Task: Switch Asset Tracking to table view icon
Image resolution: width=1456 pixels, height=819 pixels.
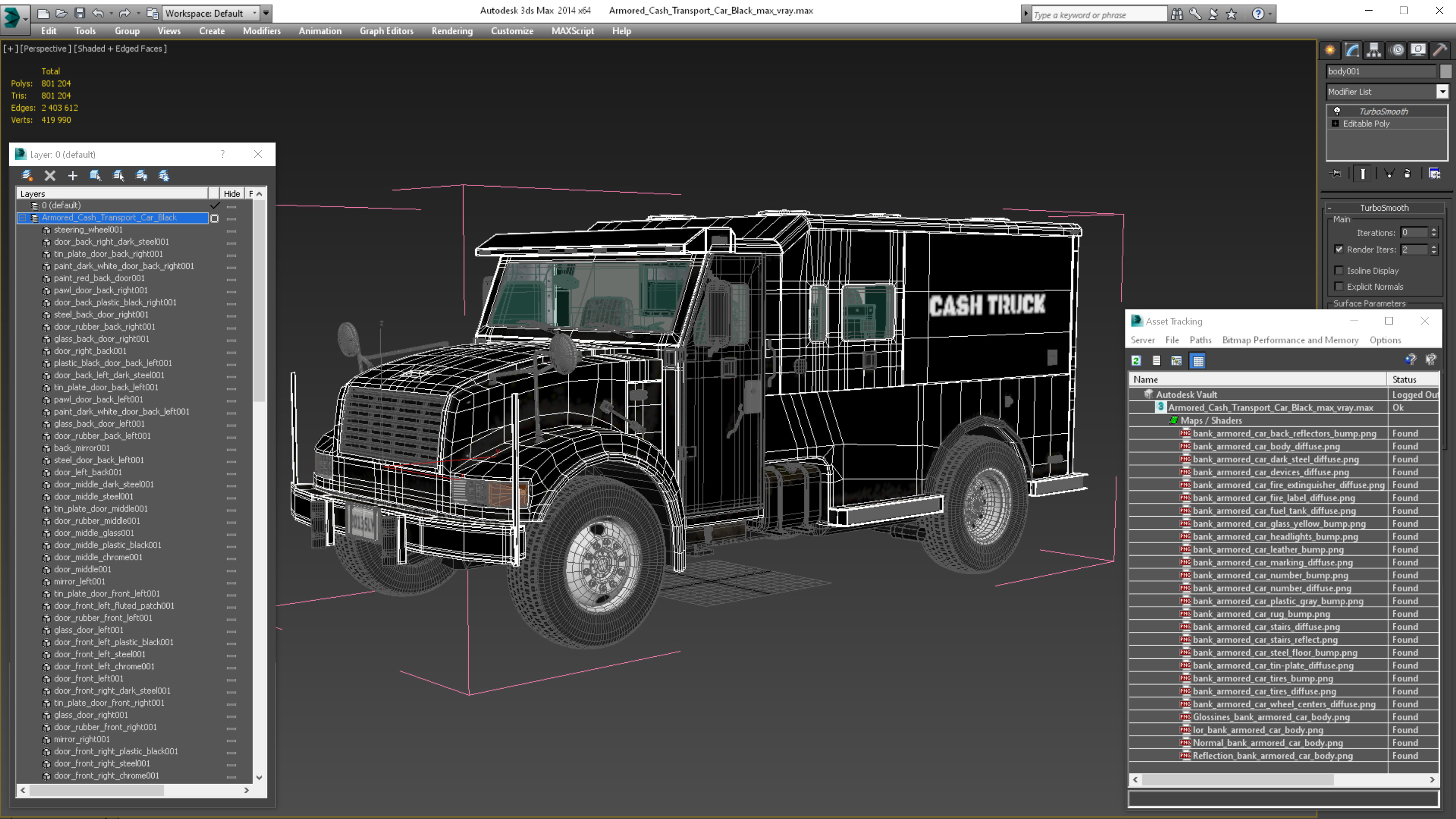Action: click(1198, 360)
